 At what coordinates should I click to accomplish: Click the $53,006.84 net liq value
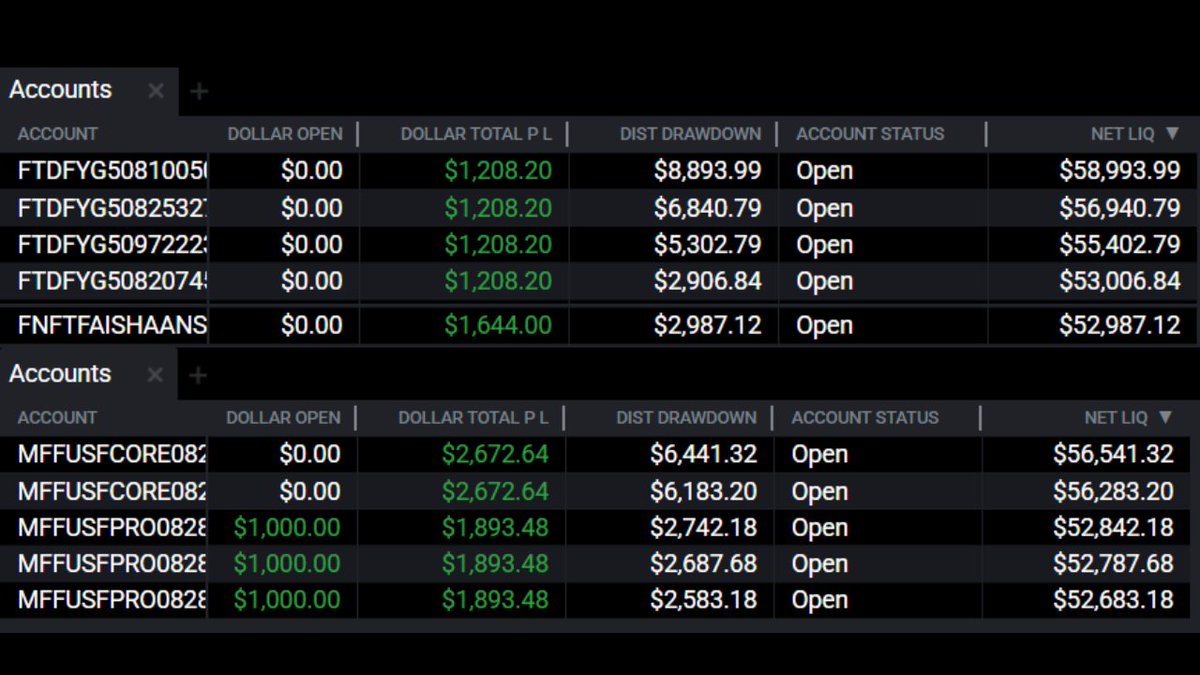pos(1120,282)
